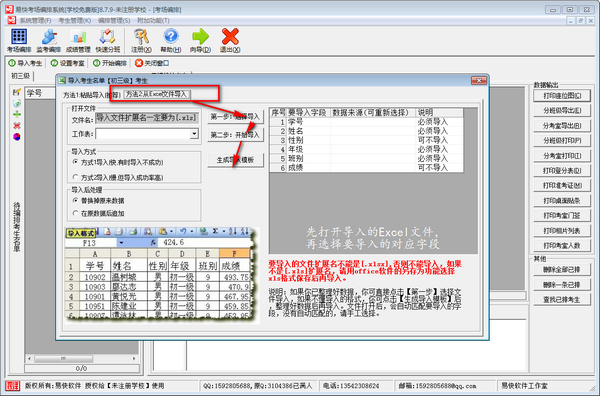The image size is (600, 396).
Task: Choose 方式2导入 radio option
Action: click(75, 177)
